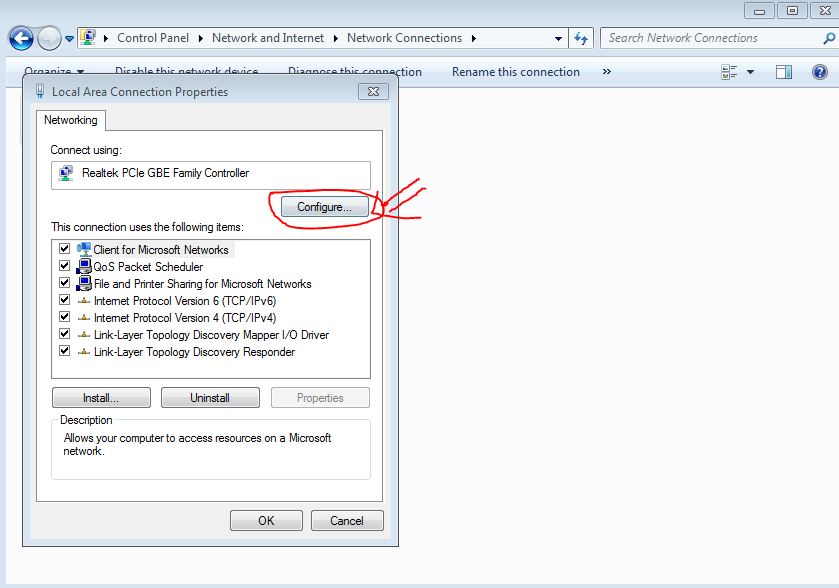Select Client for Microsoft Networks item

pyautogui.click(x=161, y=250)
